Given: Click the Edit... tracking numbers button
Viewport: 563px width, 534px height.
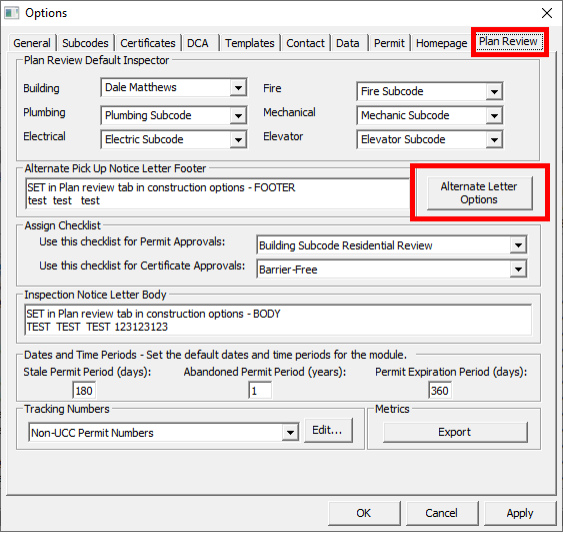Looking at the screenshot, I should (328, 430).
